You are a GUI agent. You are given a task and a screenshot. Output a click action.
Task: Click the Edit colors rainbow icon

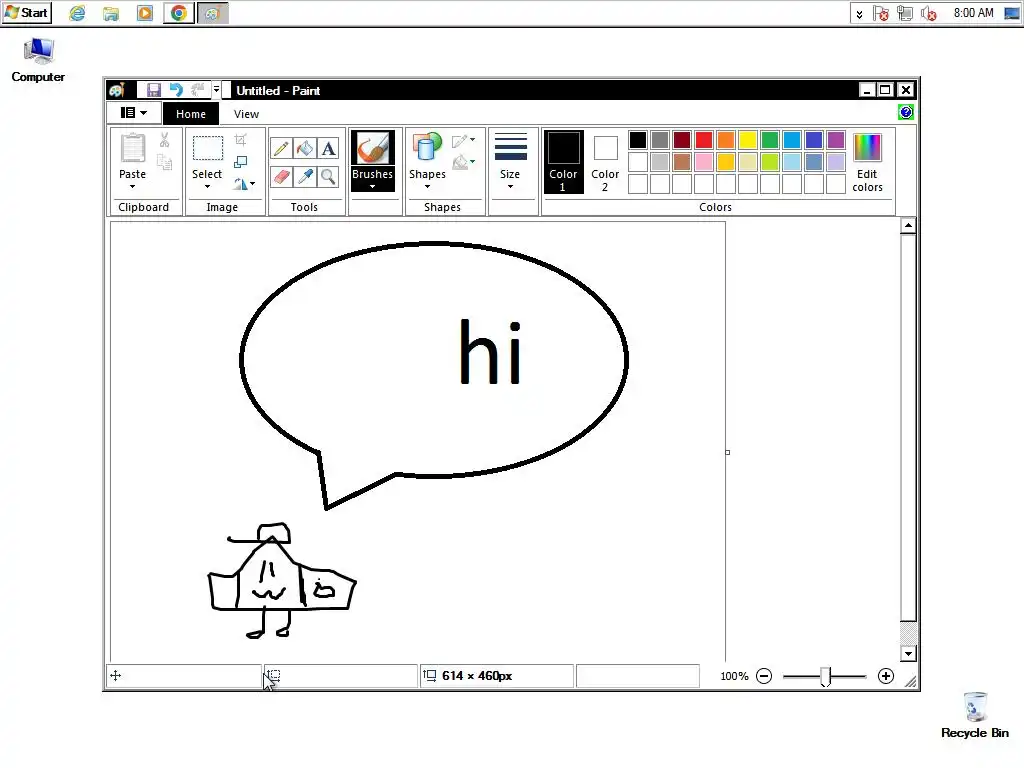point(867,148)
